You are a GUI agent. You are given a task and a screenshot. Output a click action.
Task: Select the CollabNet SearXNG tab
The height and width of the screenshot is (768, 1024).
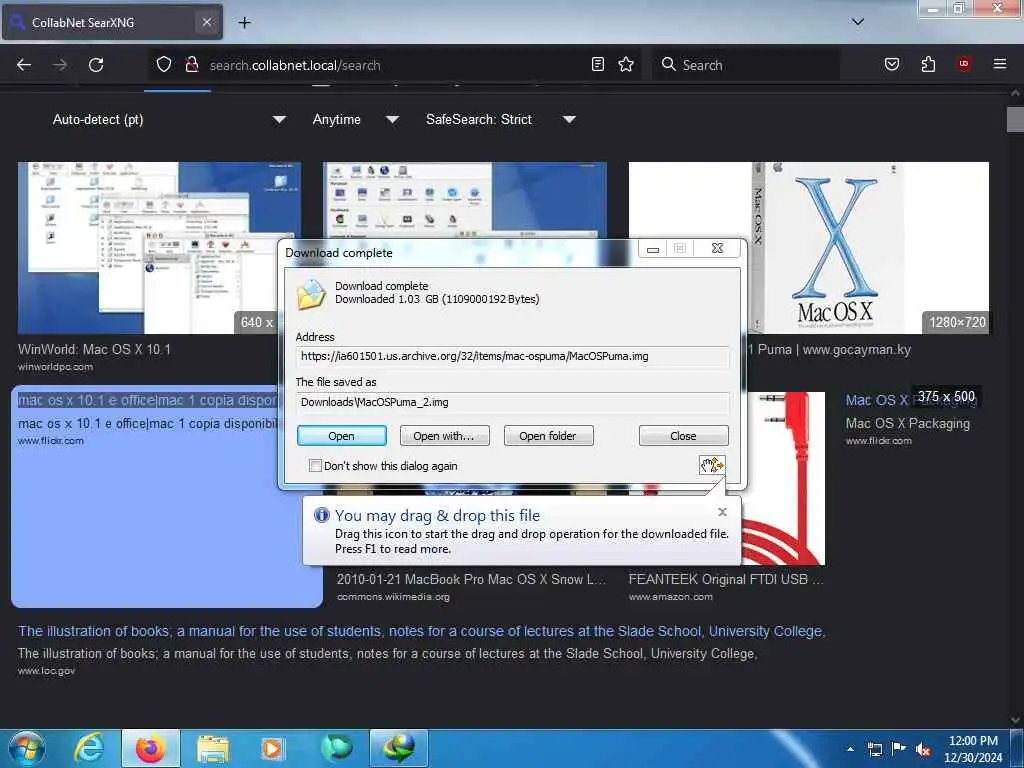point(112,22)
